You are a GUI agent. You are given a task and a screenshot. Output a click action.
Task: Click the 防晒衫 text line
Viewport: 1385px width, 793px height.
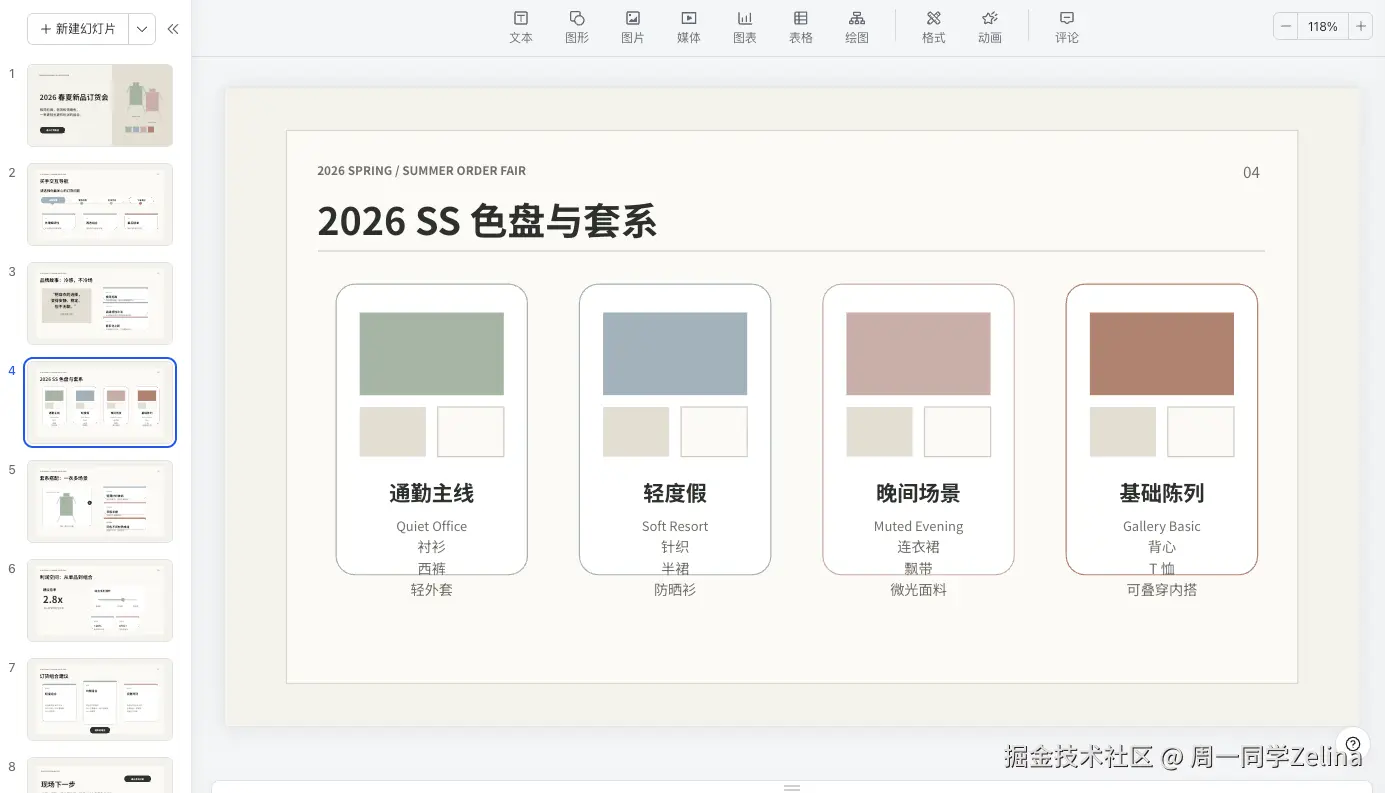[x=675, y=590]
